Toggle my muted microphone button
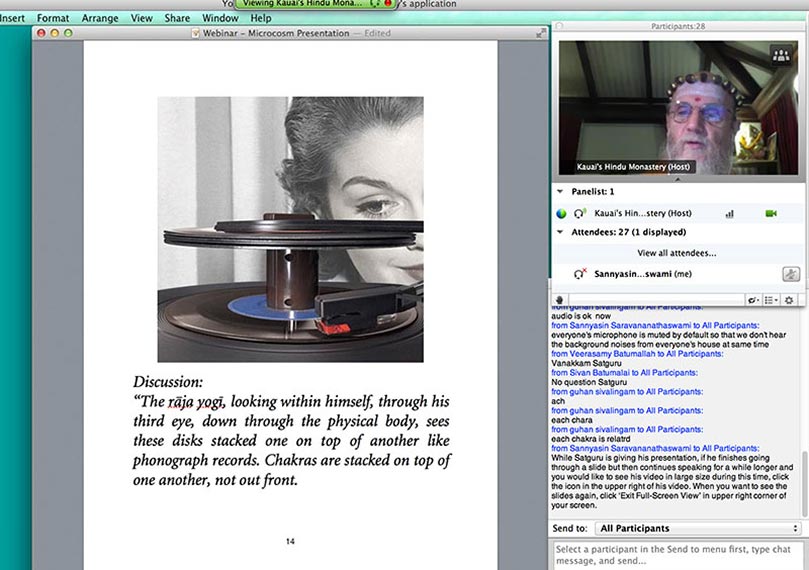 point(790,274)
